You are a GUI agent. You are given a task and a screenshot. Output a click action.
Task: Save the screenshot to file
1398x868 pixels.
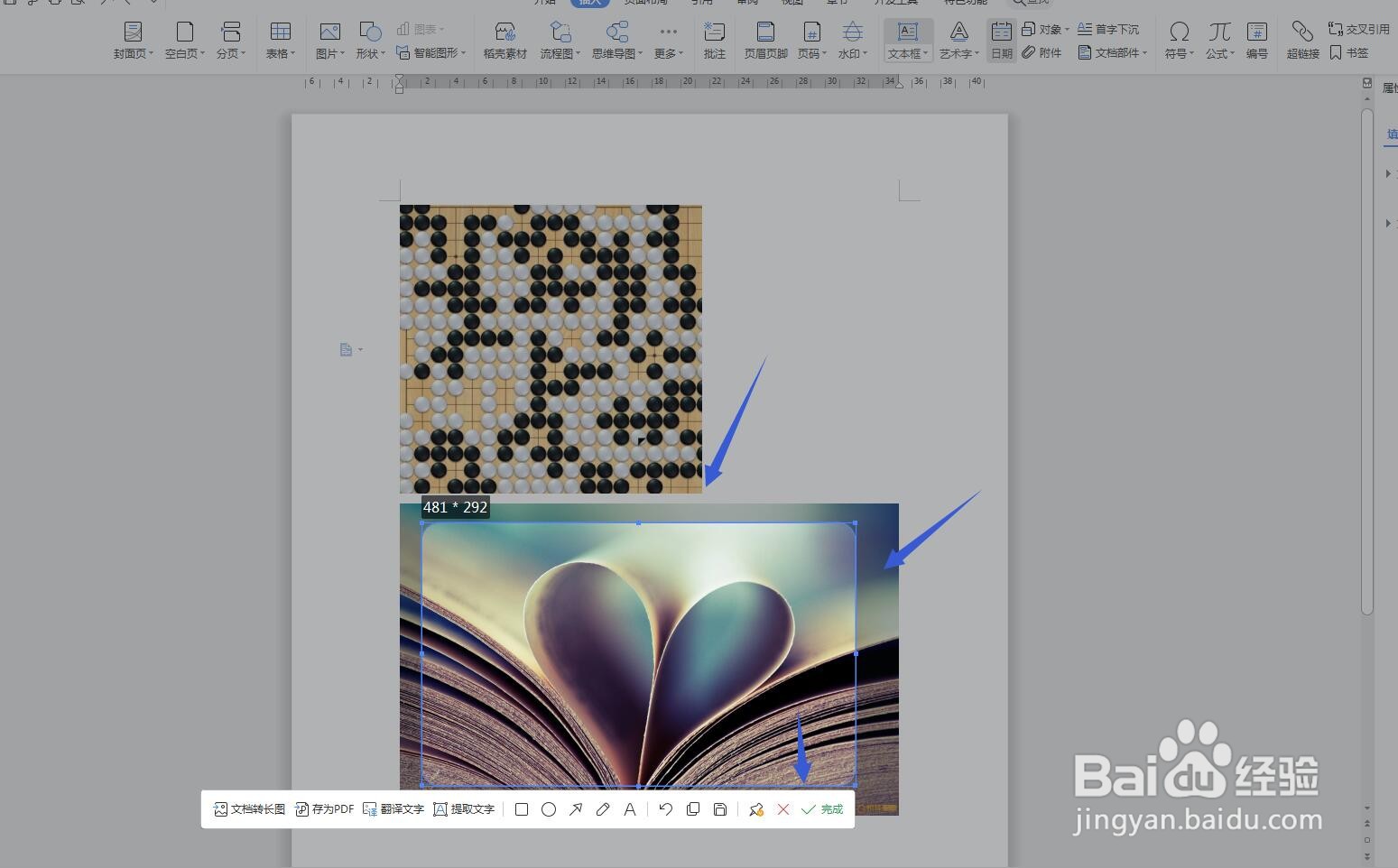(720, 809)
